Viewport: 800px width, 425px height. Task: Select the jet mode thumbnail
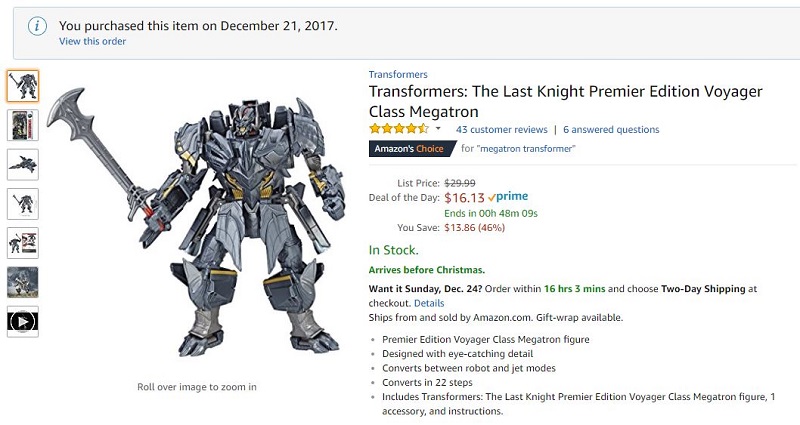pyautogui.click(x=22, y=164)
